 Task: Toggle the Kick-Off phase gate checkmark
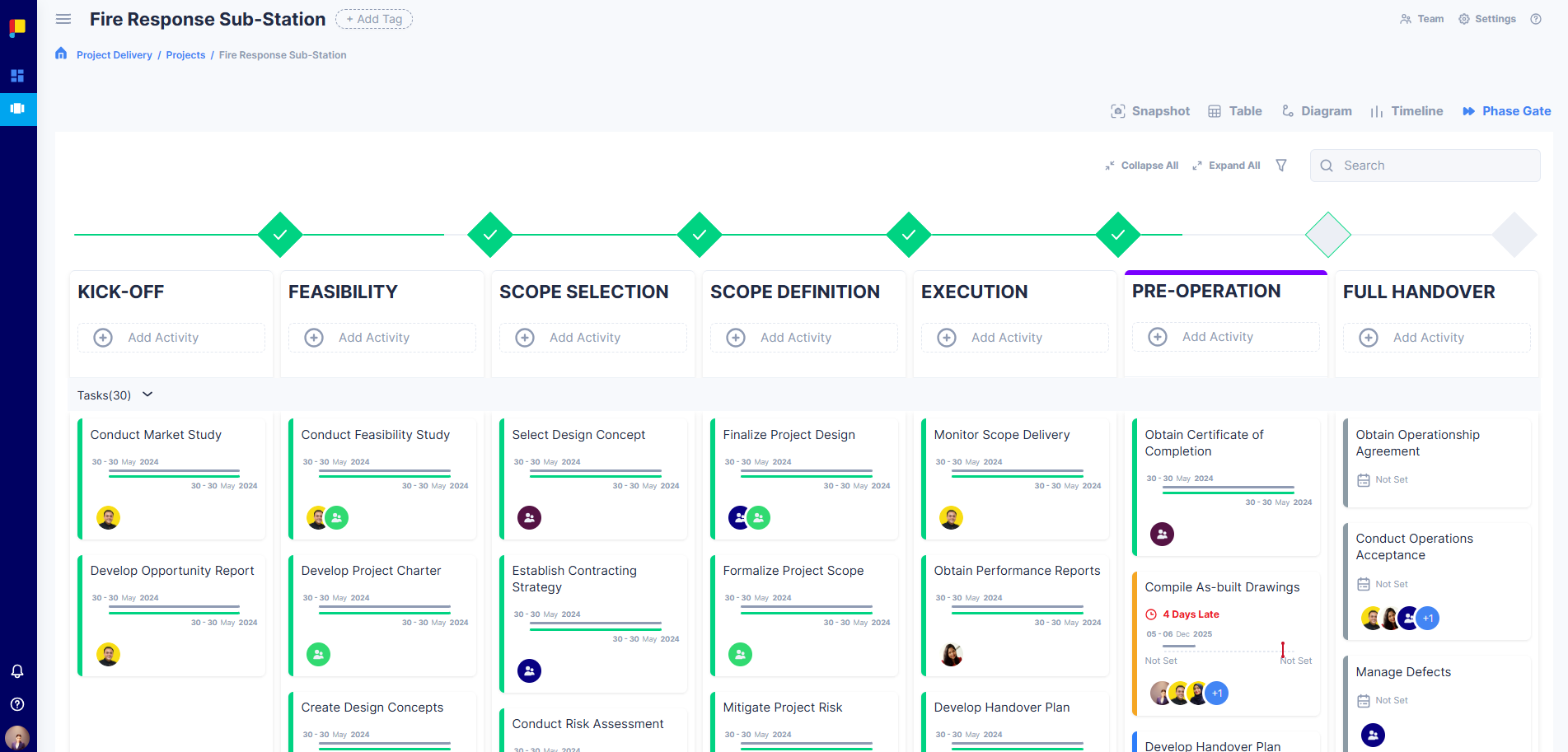280,235
